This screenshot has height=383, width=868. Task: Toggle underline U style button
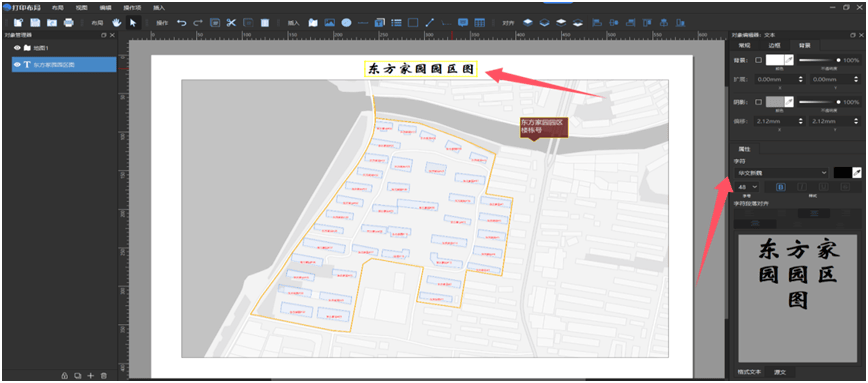(823, 187)
